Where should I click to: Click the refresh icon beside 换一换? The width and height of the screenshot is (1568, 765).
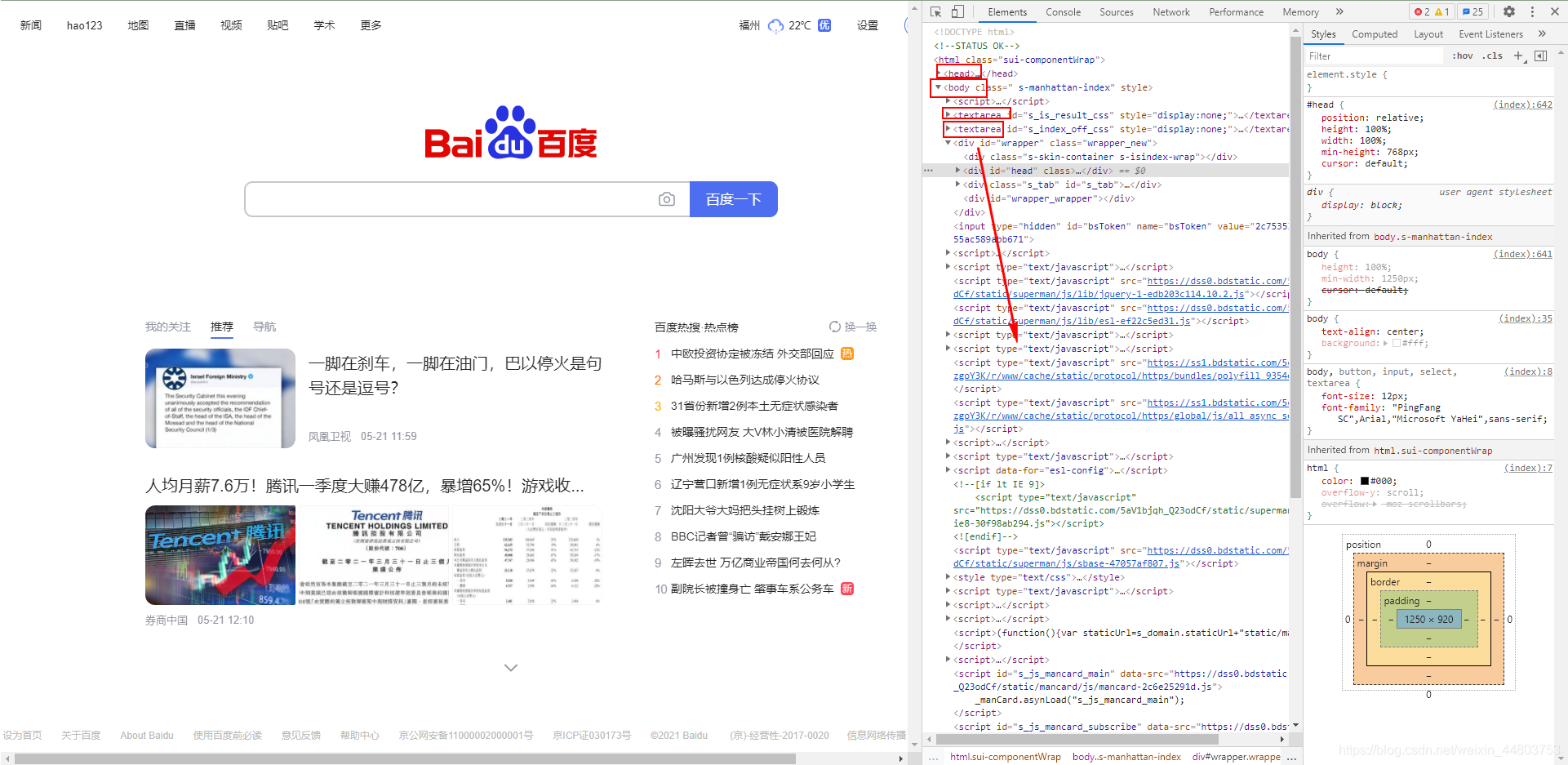tap(834, 327)
